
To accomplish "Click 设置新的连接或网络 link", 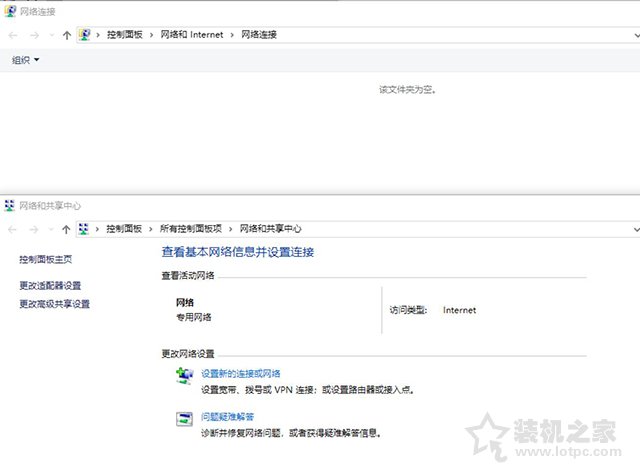I will (x=241, y=373).
